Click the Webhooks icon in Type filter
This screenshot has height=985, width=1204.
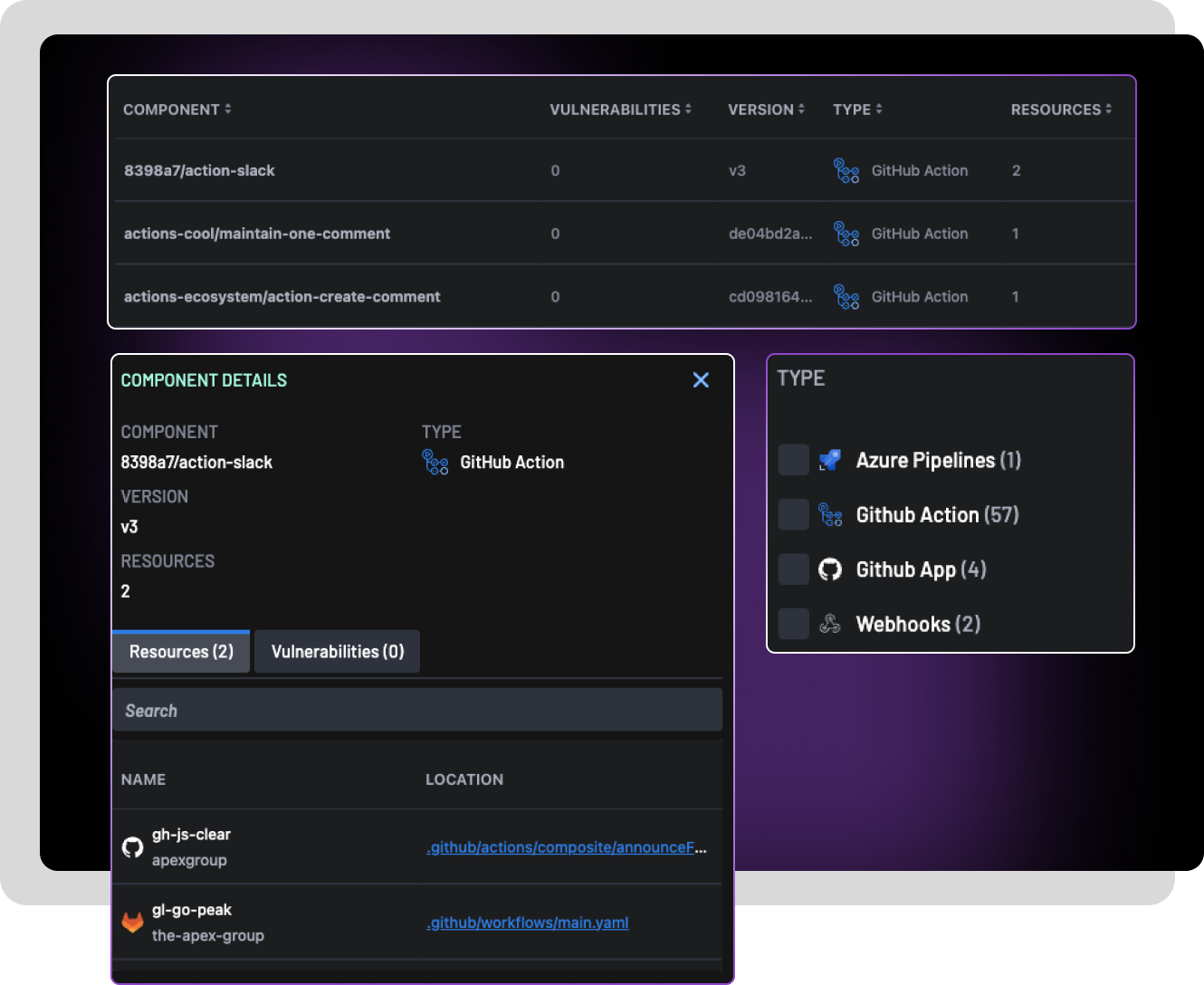coord(830,624)
